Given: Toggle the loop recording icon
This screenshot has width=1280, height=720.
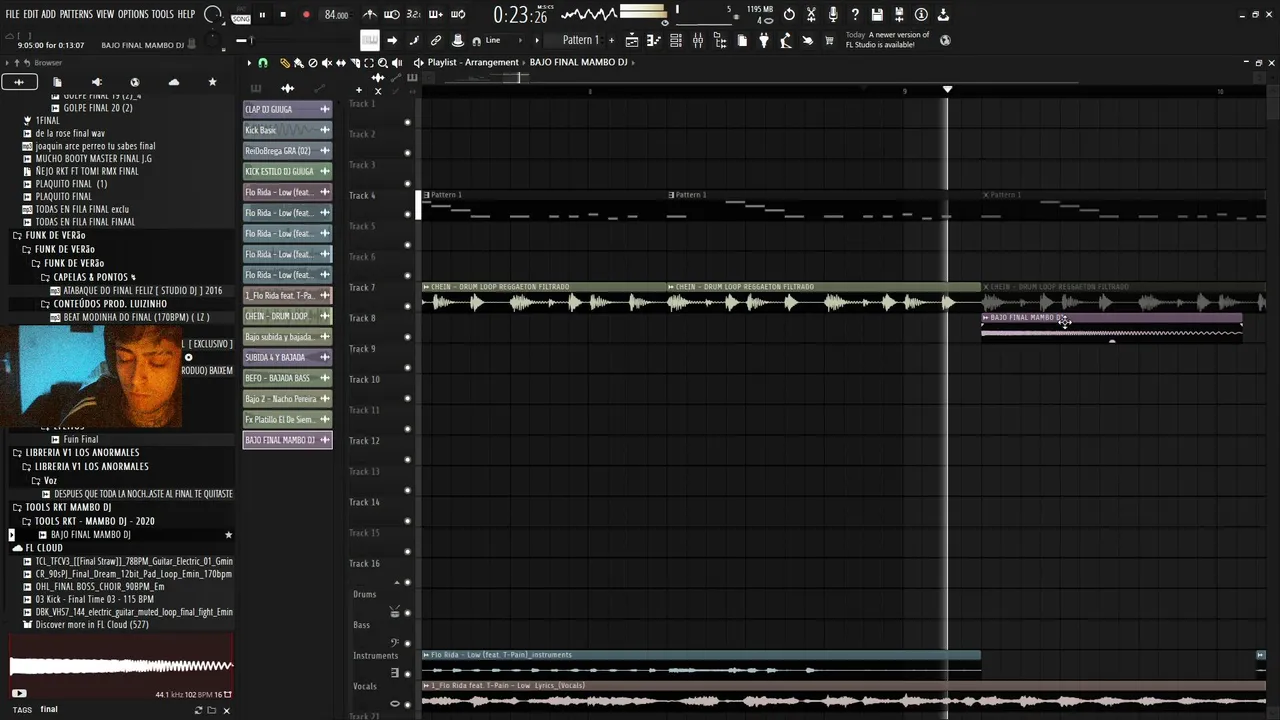Looking at the screenshot, I should pos(458,15).
